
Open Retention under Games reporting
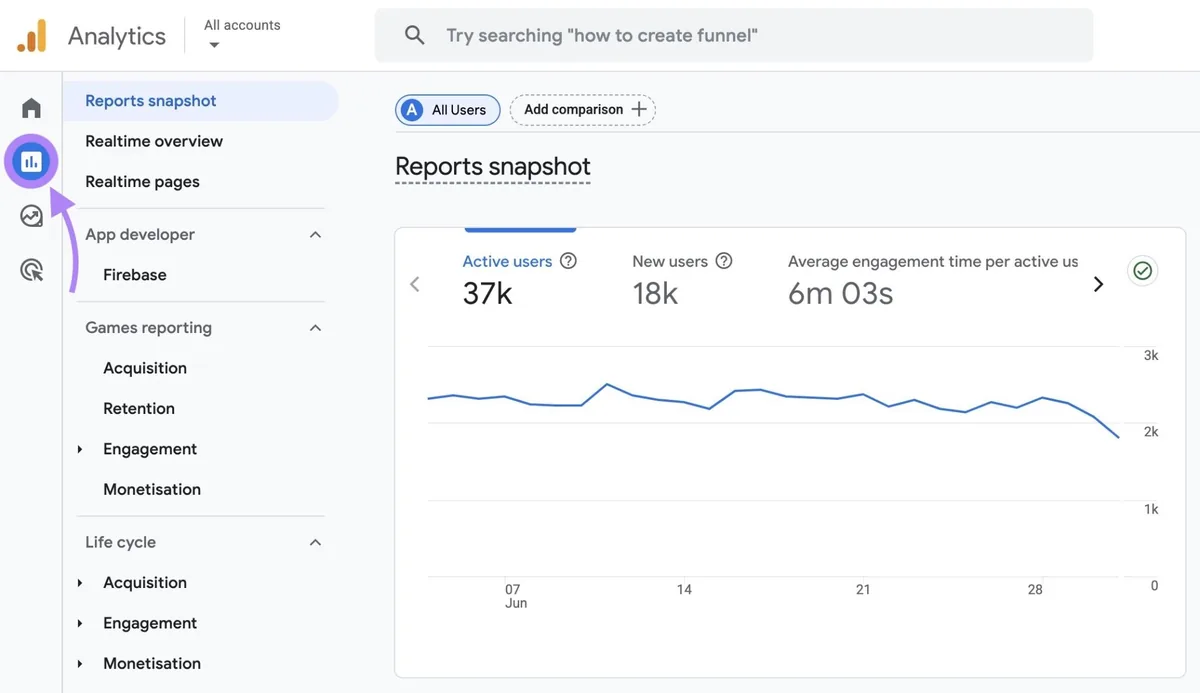(x=139, y=408)
